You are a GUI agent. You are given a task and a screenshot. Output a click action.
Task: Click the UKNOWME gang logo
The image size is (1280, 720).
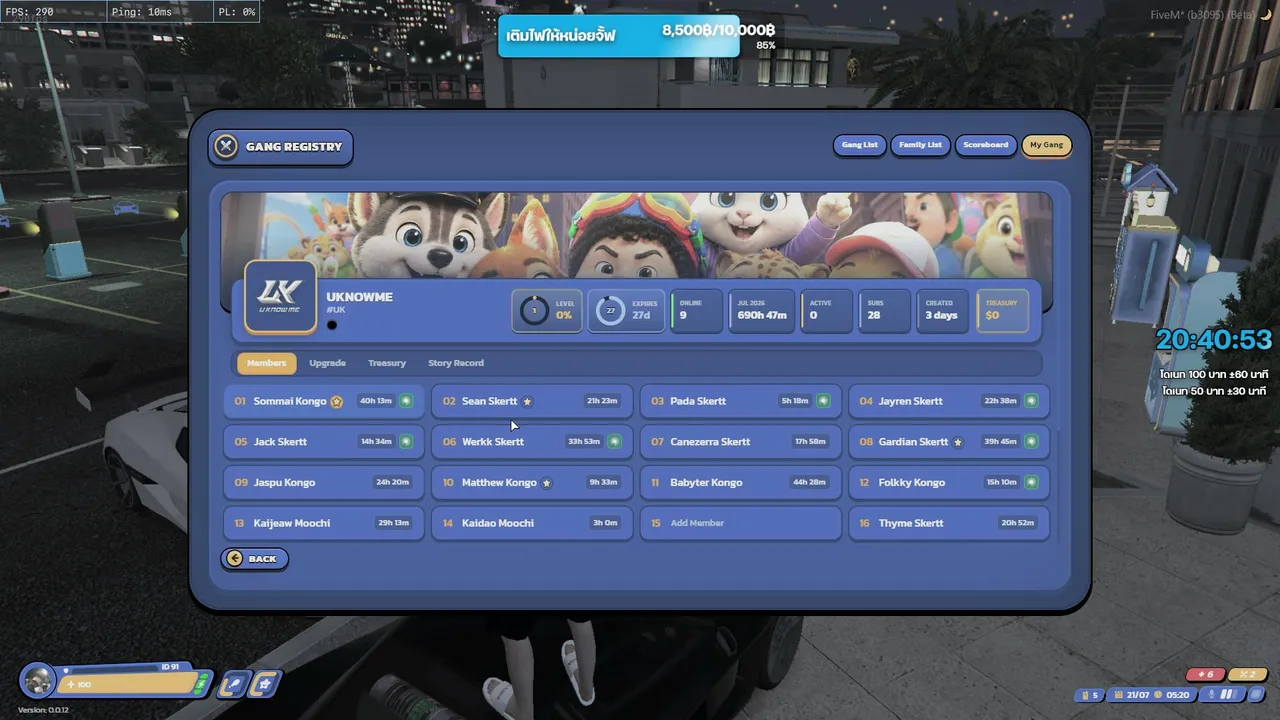point(280,297)
